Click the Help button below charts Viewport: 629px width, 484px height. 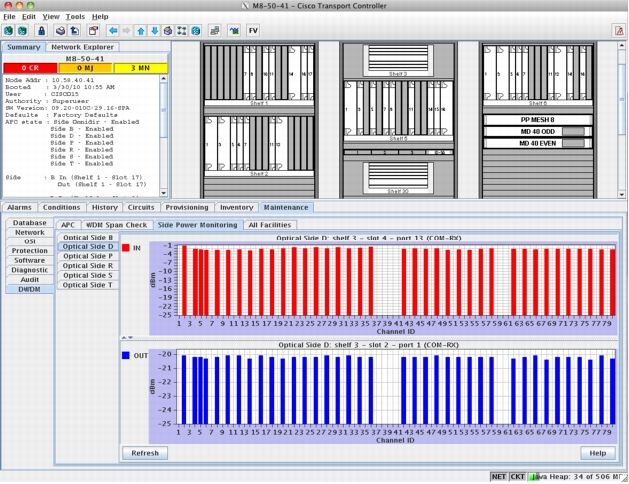(x=598, y=453)
